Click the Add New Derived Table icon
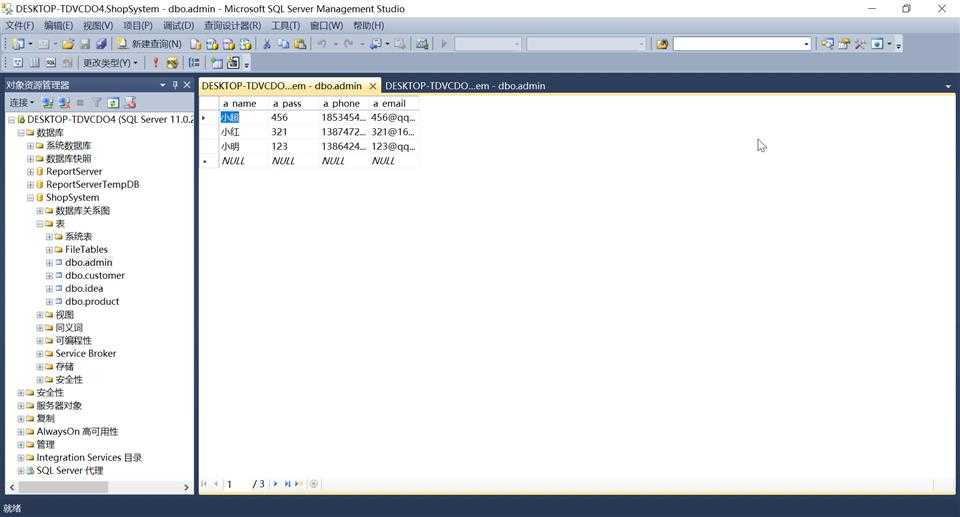960x517 pixels. (x=233, y=62)
